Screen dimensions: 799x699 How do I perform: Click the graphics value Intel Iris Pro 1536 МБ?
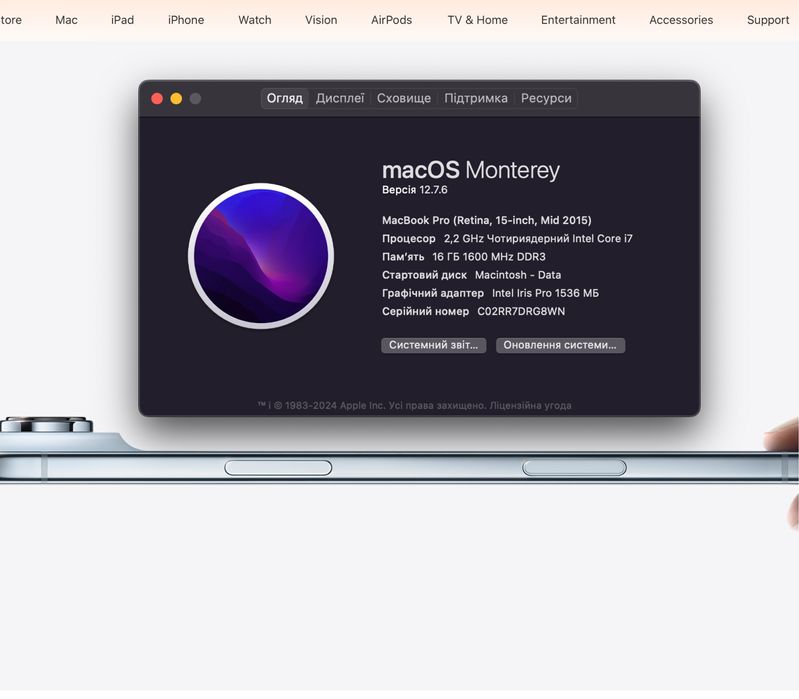pos(545,293)
